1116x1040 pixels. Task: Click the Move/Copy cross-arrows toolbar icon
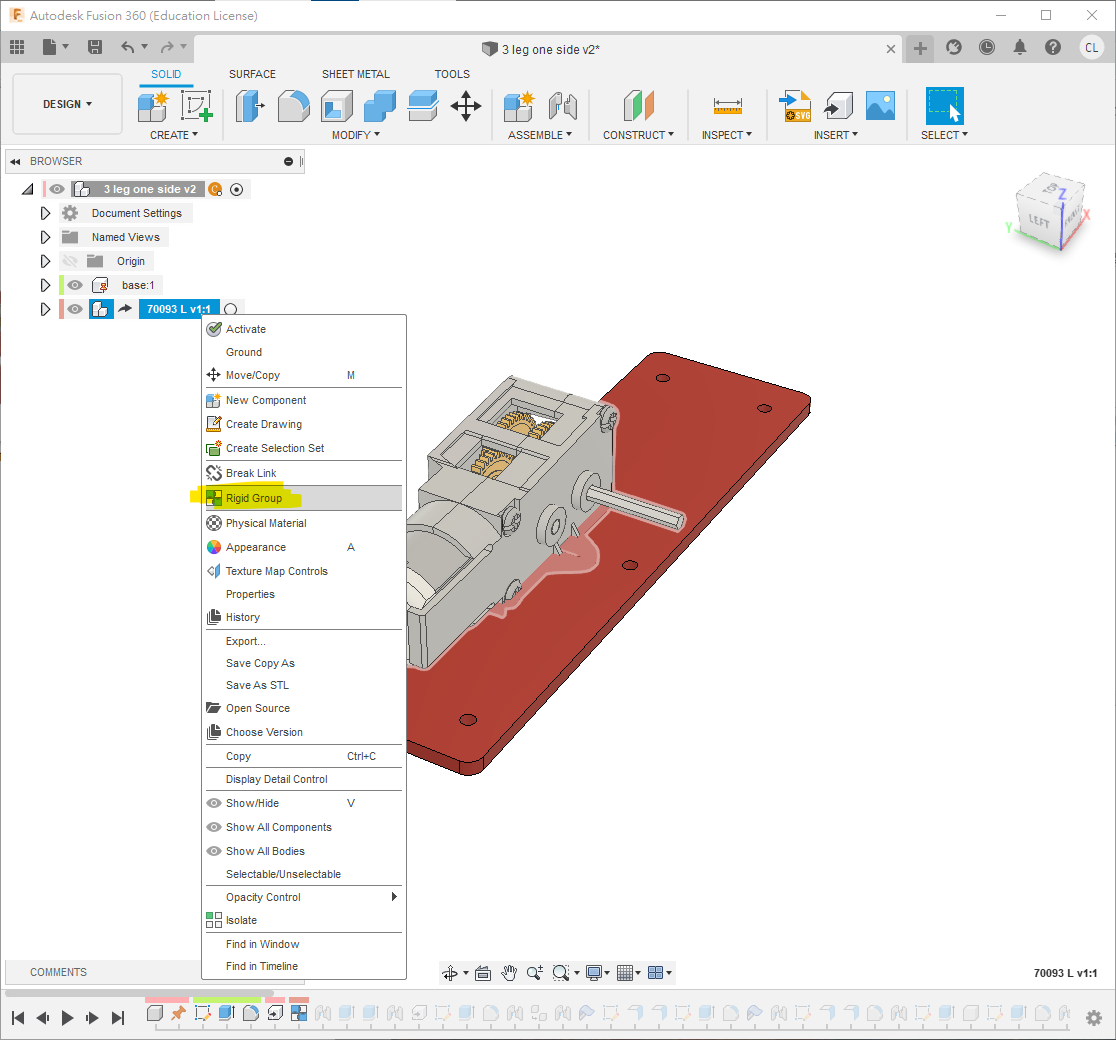[466, 106]
